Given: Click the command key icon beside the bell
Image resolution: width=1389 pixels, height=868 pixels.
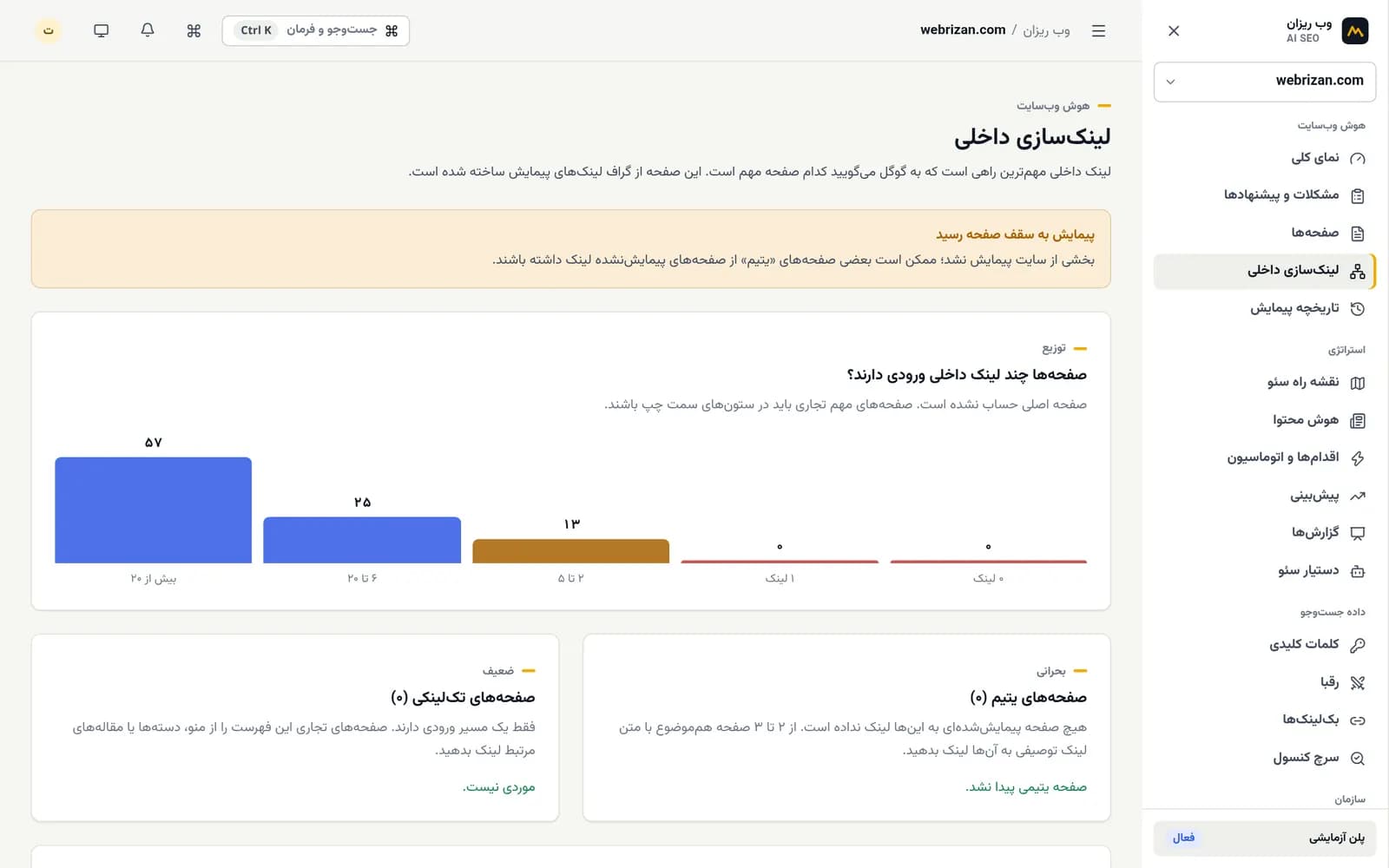Looking at the screenshot, I should [194, 30].
